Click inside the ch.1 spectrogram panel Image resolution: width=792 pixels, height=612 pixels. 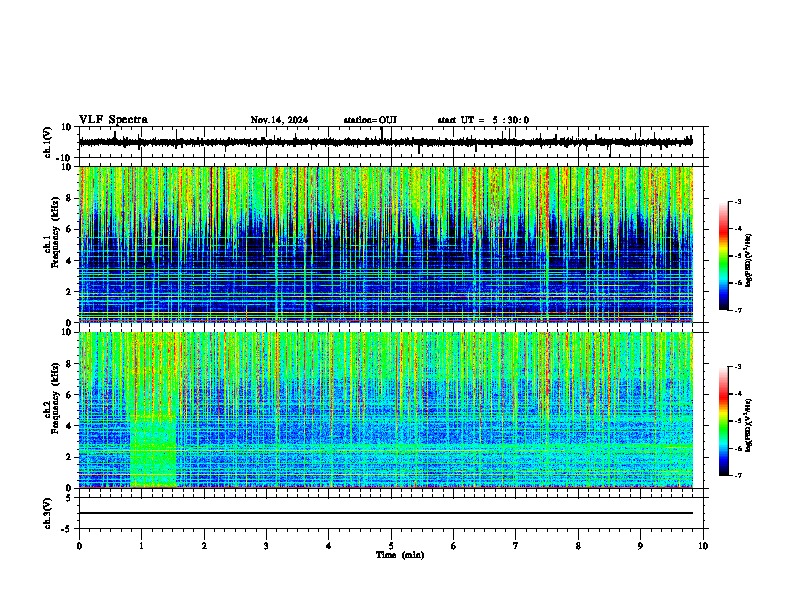point(386,244)
